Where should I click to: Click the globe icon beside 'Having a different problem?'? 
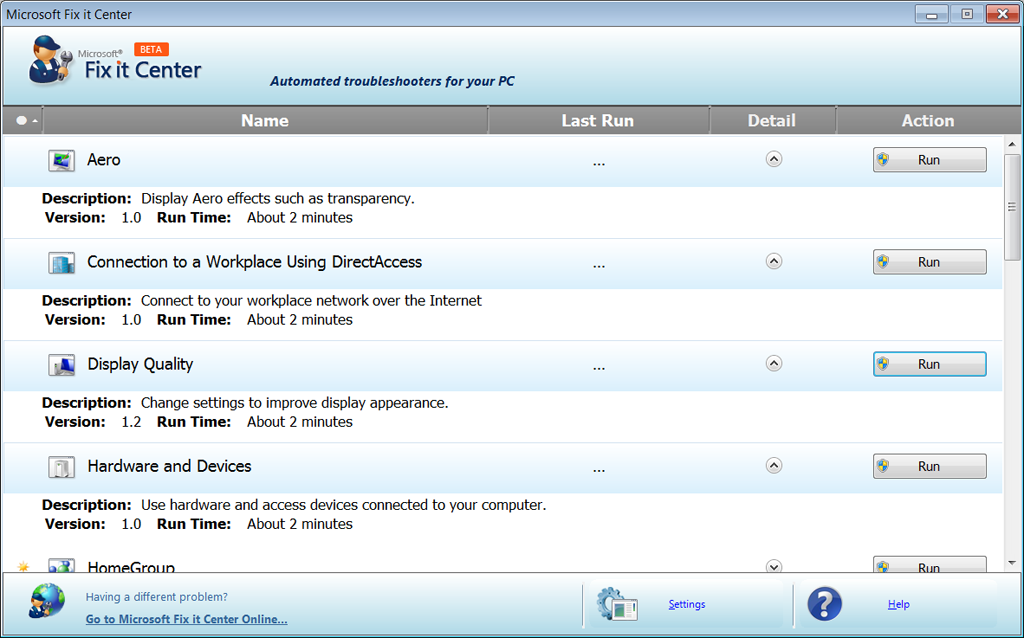47,601
